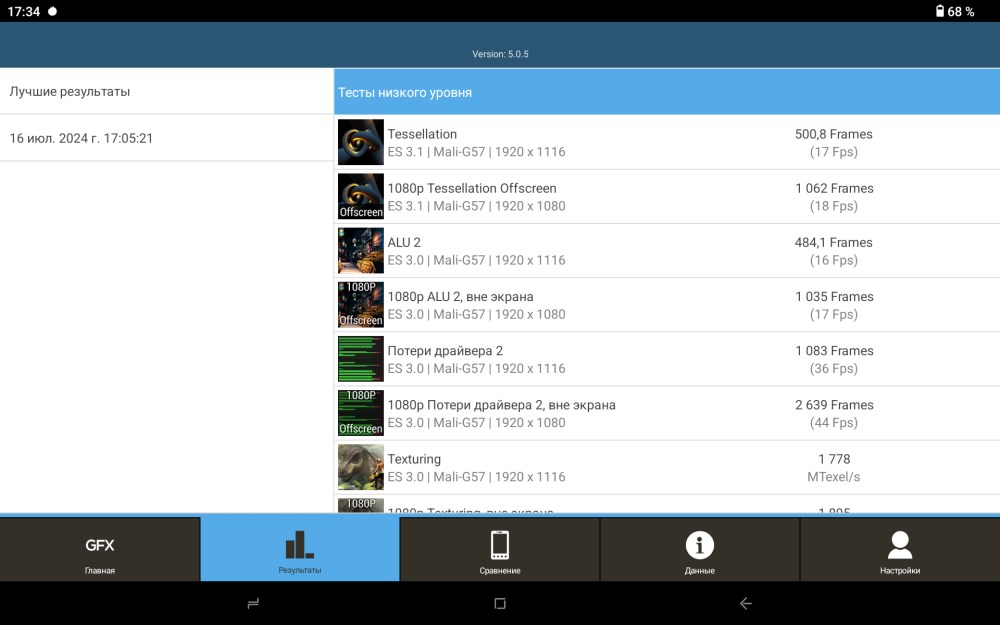This screenshot has height=625, width=1000.
Task: Open the Данные info tab
Action: (x=700, y=549)
